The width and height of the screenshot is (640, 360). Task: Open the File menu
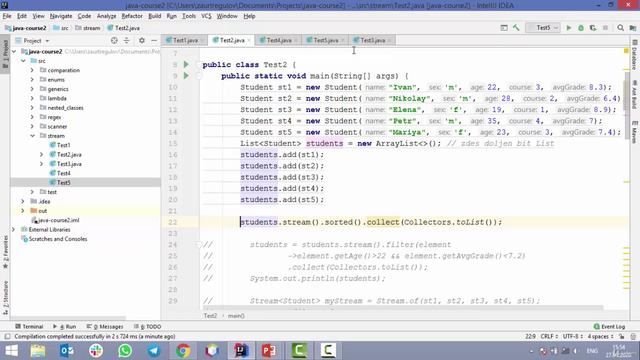(x=7, y=16)
